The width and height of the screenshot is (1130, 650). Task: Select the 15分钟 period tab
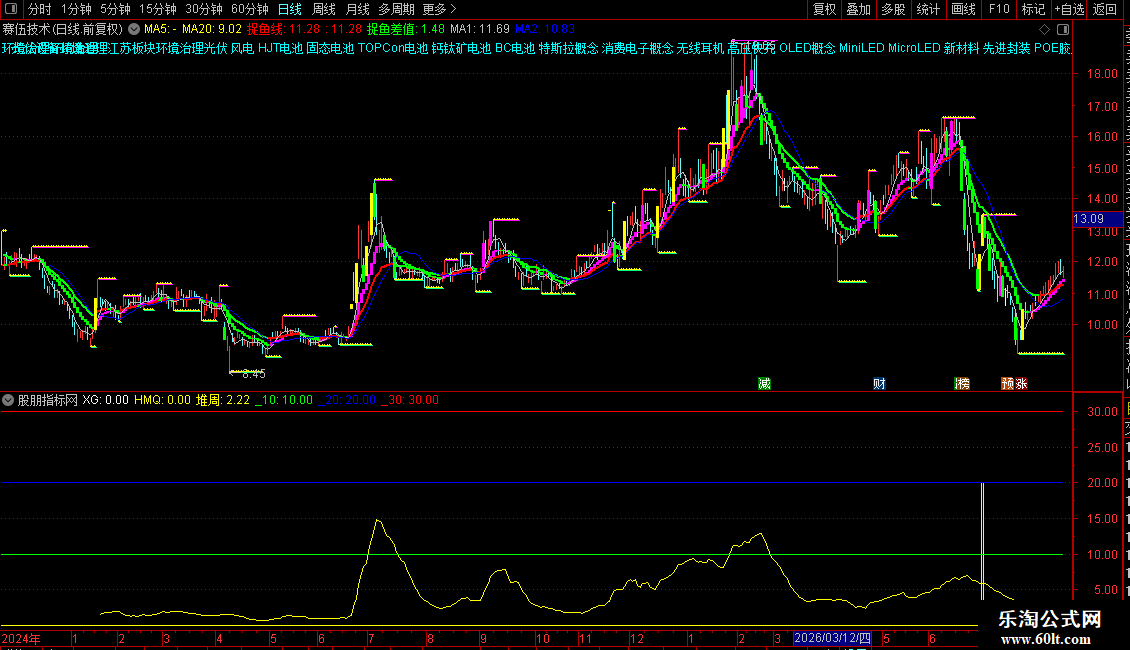click(x=157, y=9)
